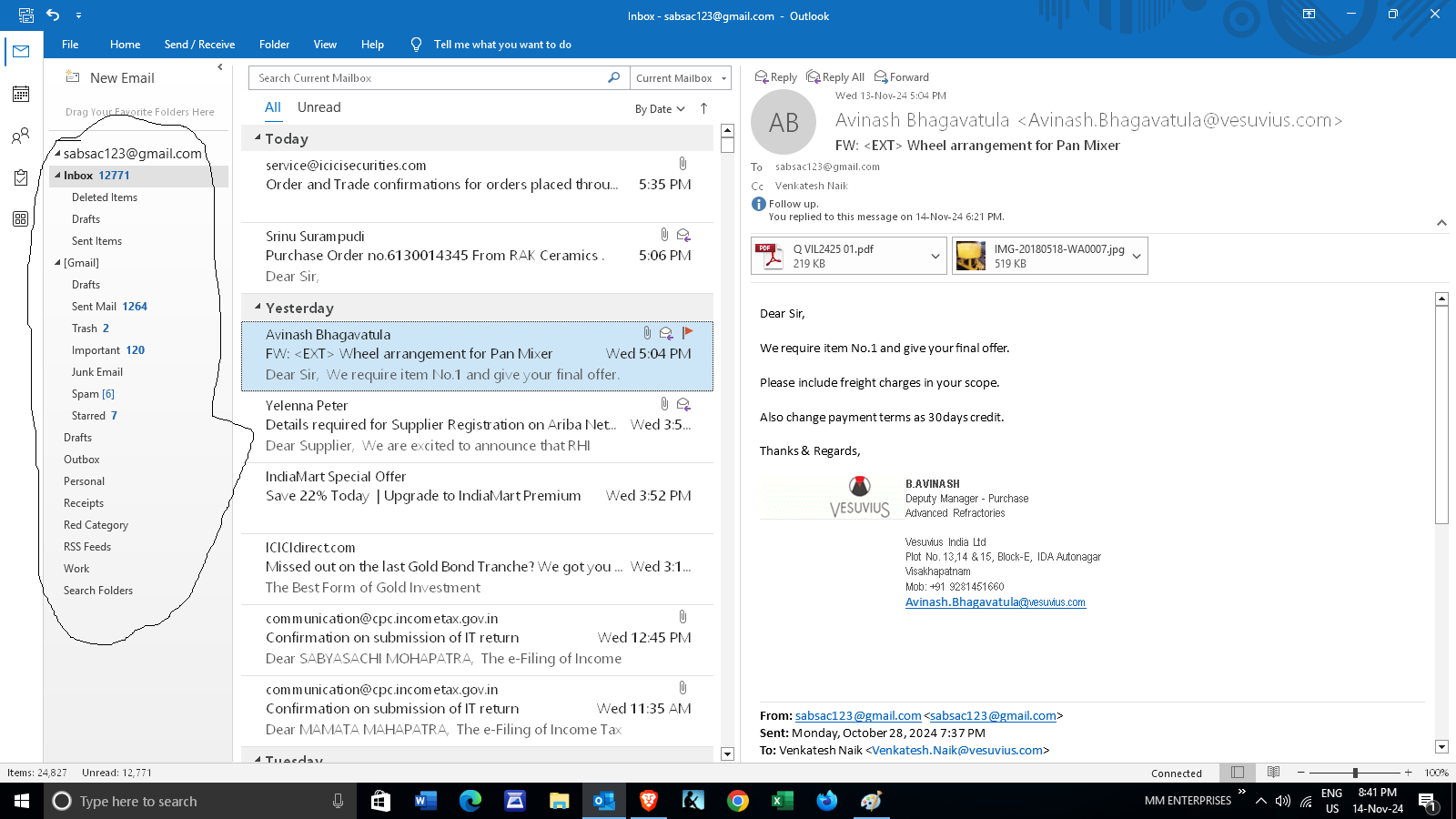Click the search magnifier icon in mailbox search

click(x=614, y=78)
